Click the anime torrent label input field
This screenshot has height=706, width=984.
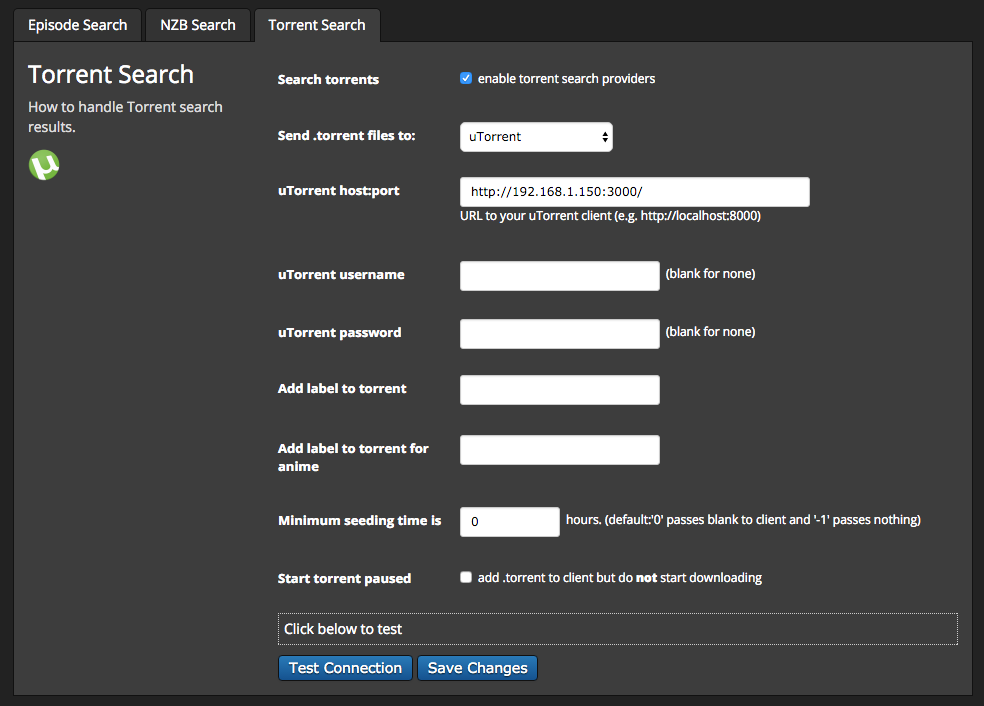point(559,450)
